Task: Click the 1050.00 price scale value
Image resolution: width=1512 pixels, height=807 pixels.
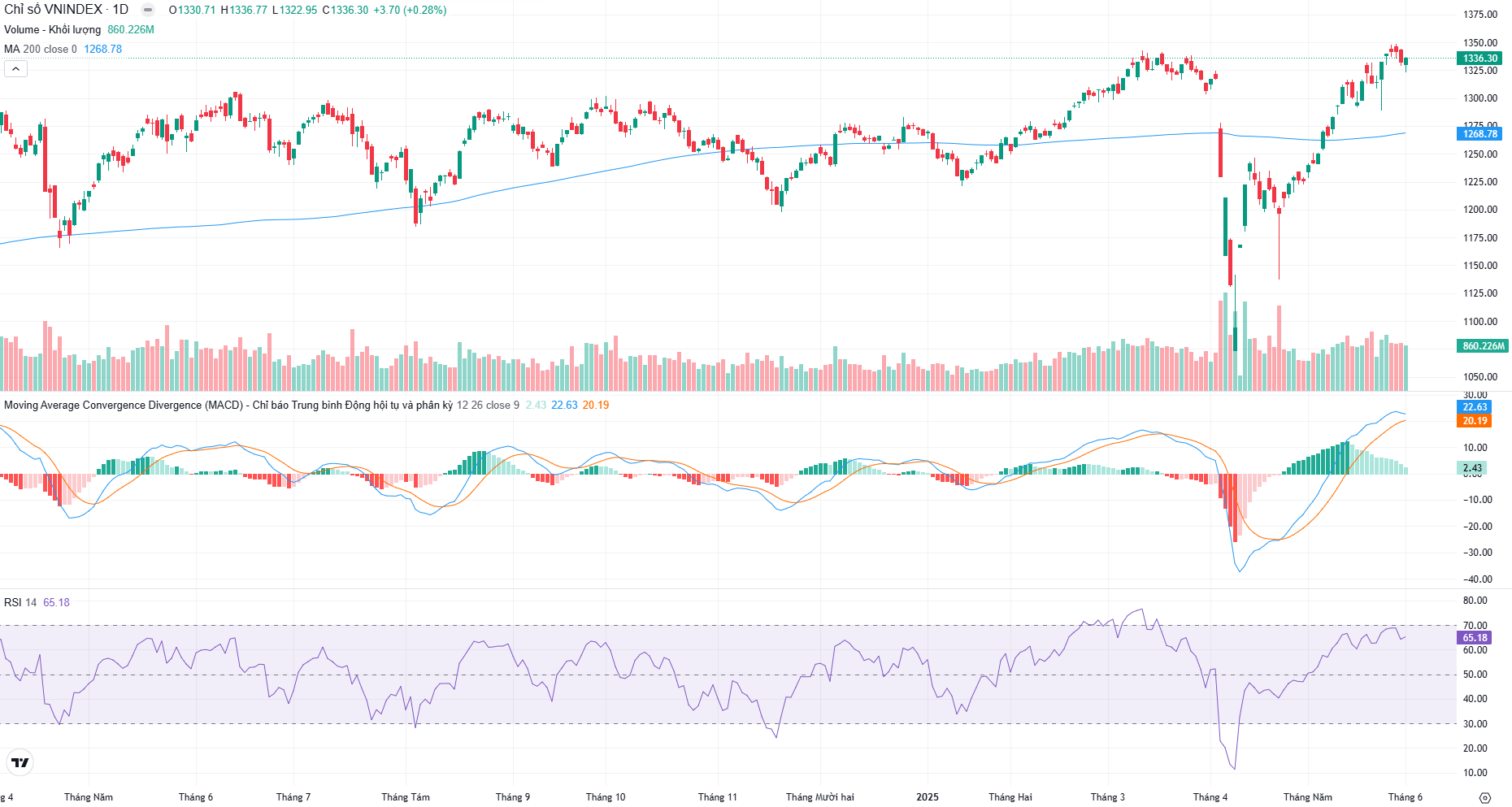Action: (1480, 377)
